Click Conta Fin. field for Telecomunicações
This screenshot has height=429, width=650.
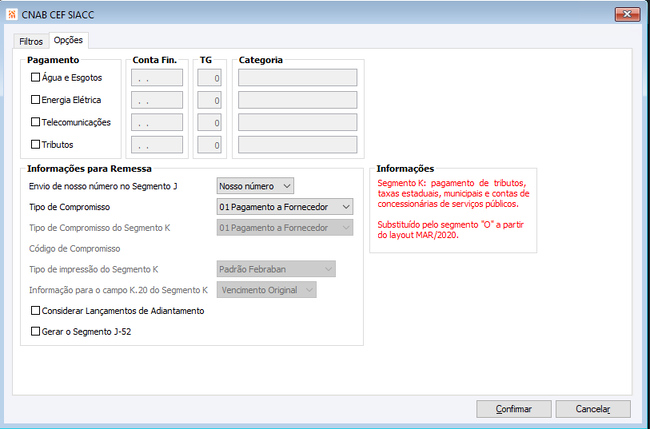157,123
